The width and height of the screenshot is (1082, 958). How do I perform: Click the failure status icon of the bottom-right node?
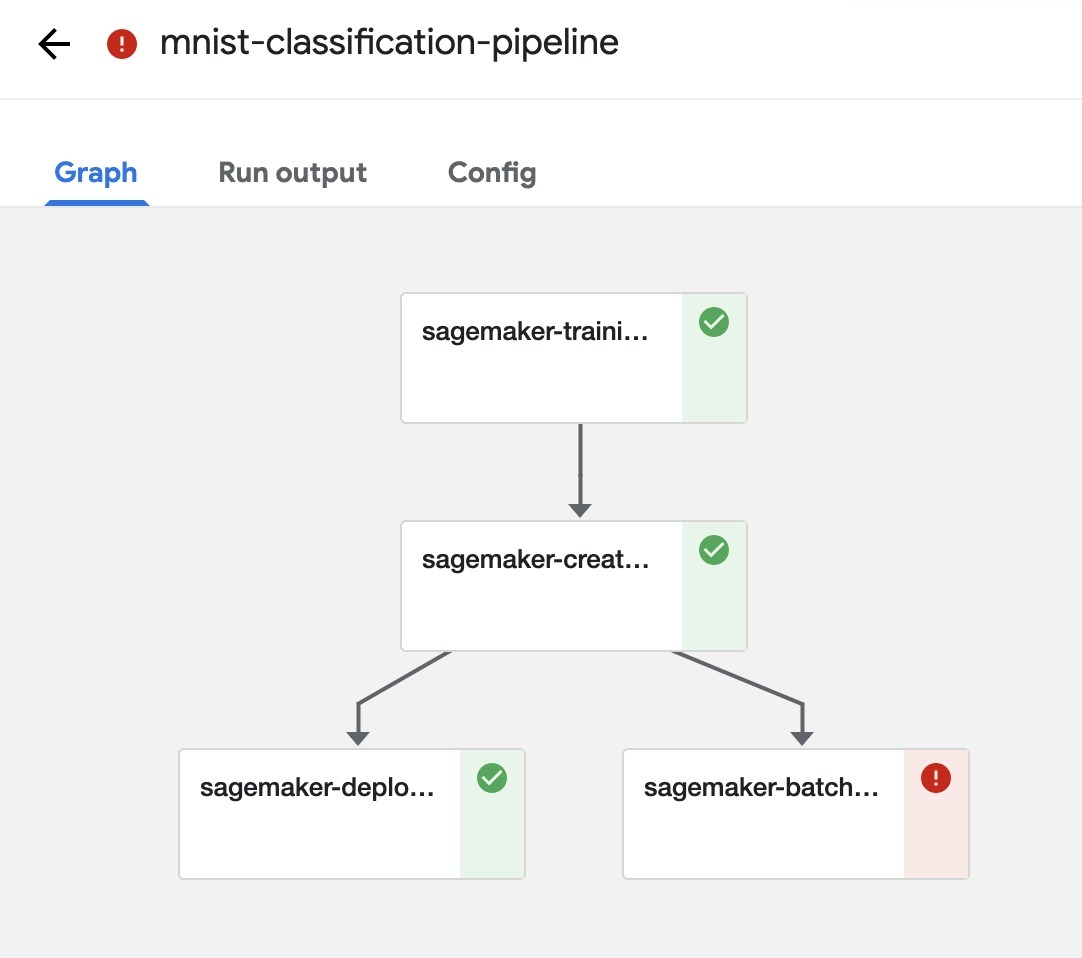tap(935, 778)
